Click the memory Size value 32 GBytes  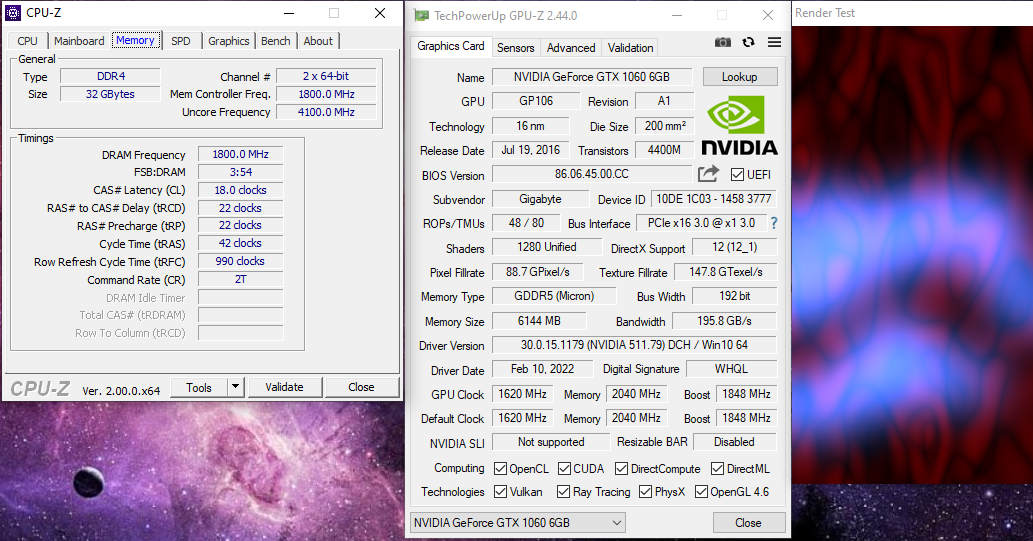tap(110, 94)
